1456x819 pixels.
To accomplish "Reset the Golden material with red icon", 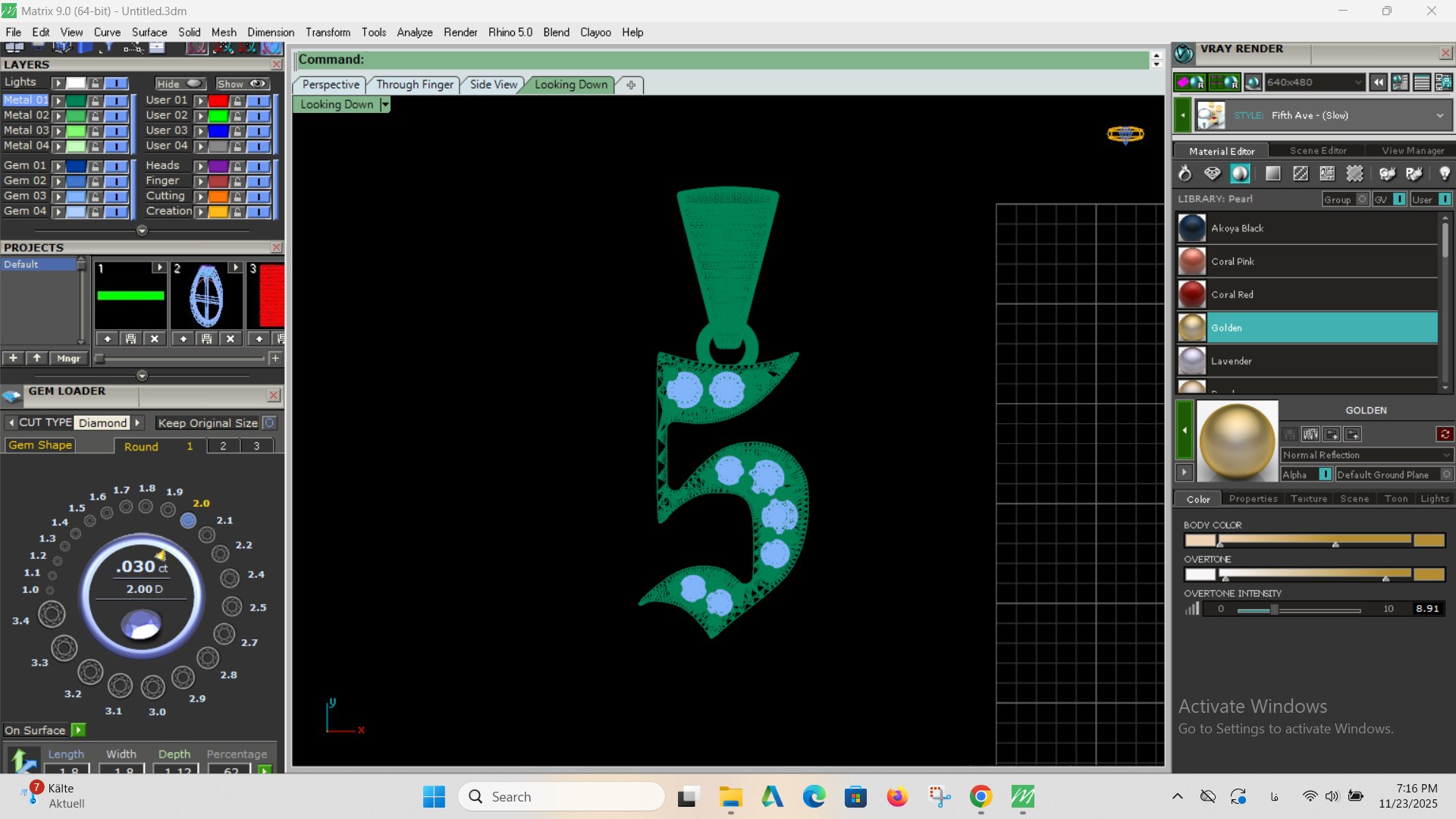I will click(1445, 434).
